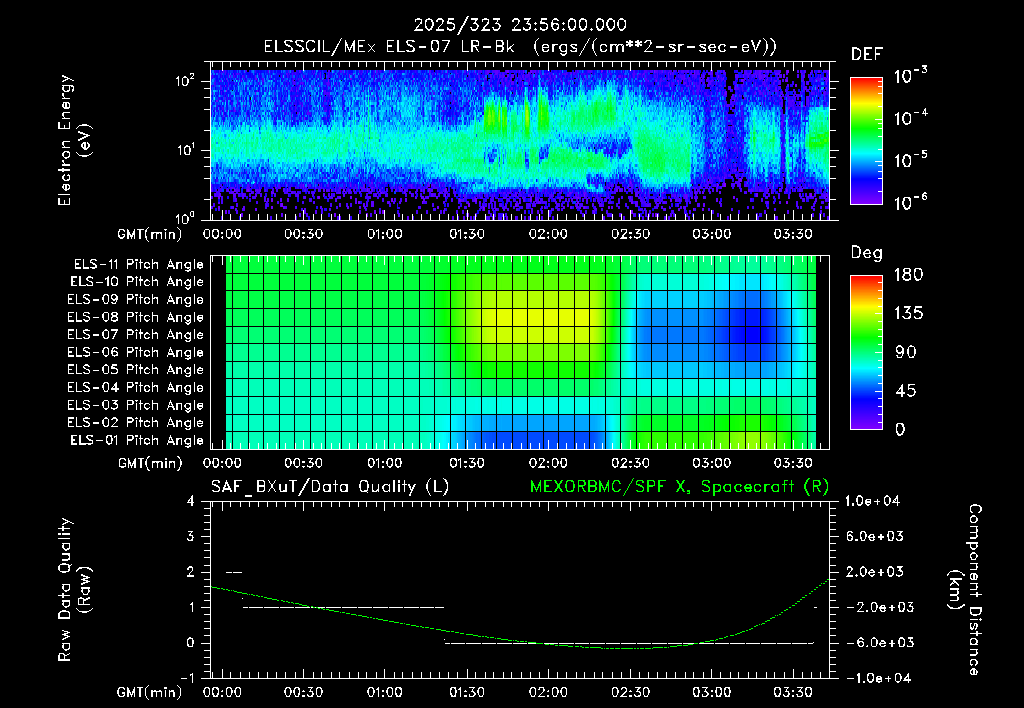The height and width of the screenshot is (708, 1024).
Task: Click the ELS-02 Pitch Angle row label
Action: point(135,423)
